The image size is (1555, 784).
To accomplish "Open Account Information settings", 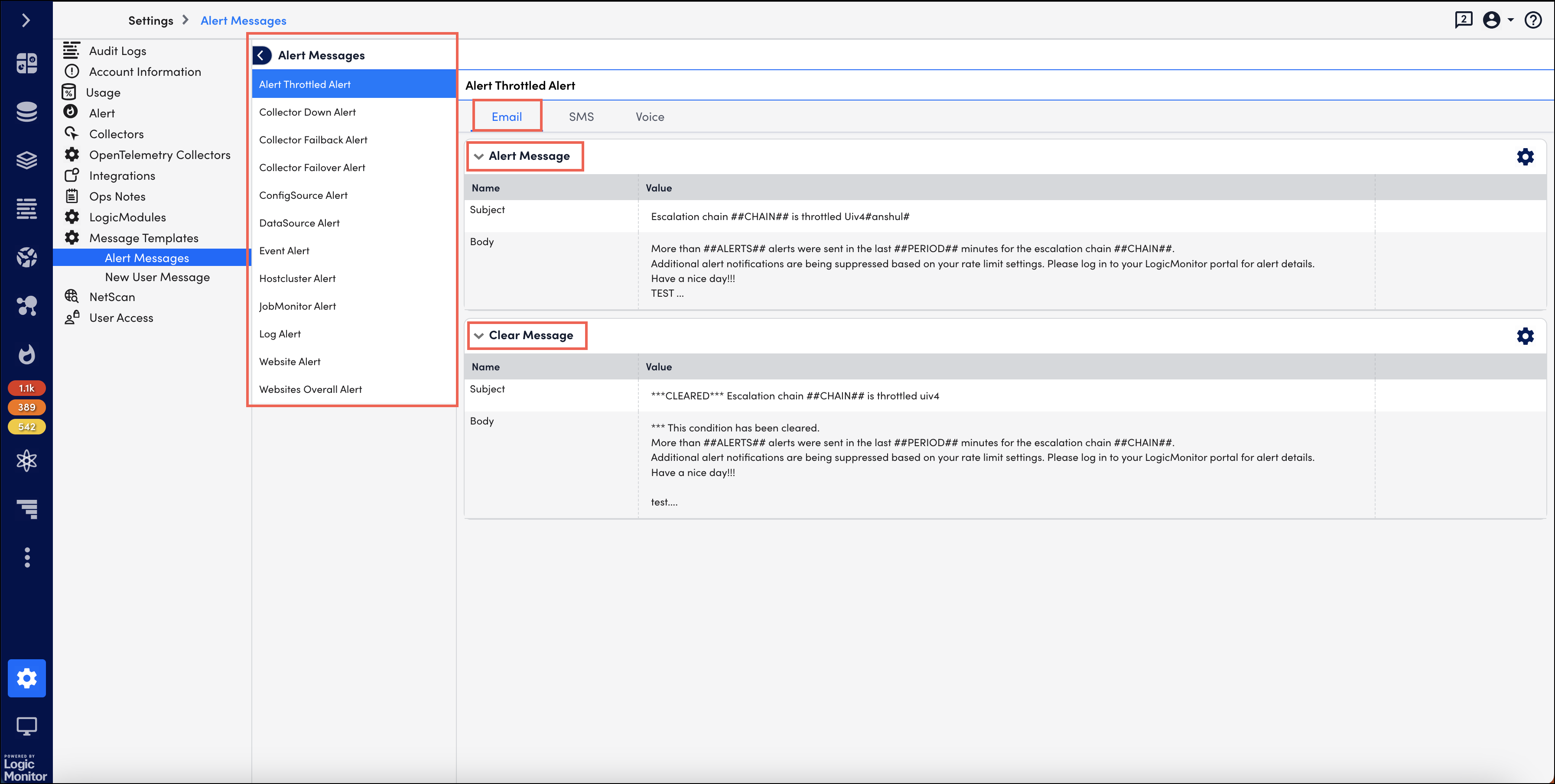I will [x=145, y=72].
